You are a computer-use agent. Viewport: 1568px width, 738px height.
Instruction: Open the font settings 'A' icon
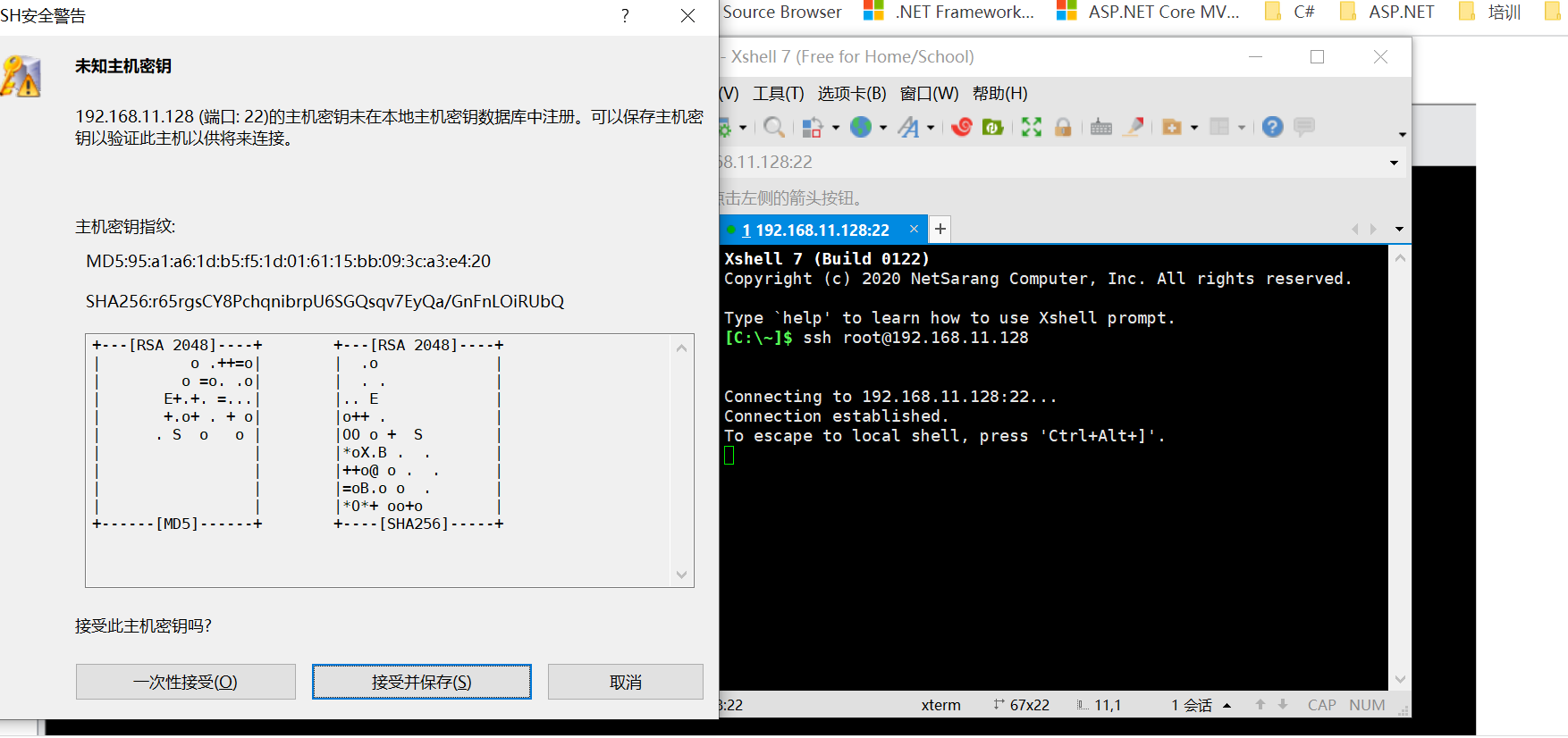point(908,128)
